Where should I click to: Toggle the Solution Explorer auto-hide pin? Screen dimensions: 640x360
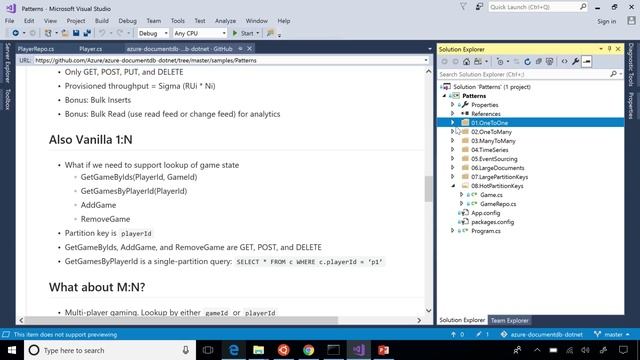(609, 49)
